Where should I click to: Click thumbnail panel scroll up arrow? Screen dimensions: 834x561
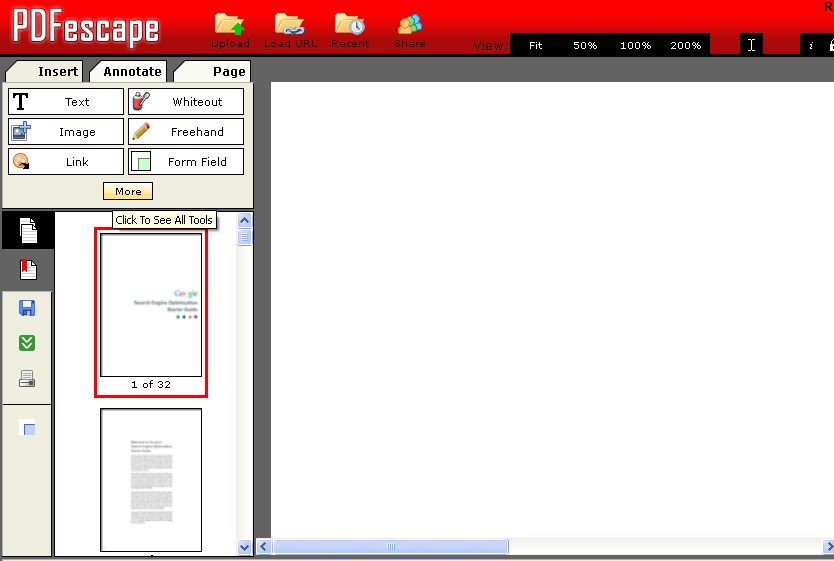(x=245, y=220)
